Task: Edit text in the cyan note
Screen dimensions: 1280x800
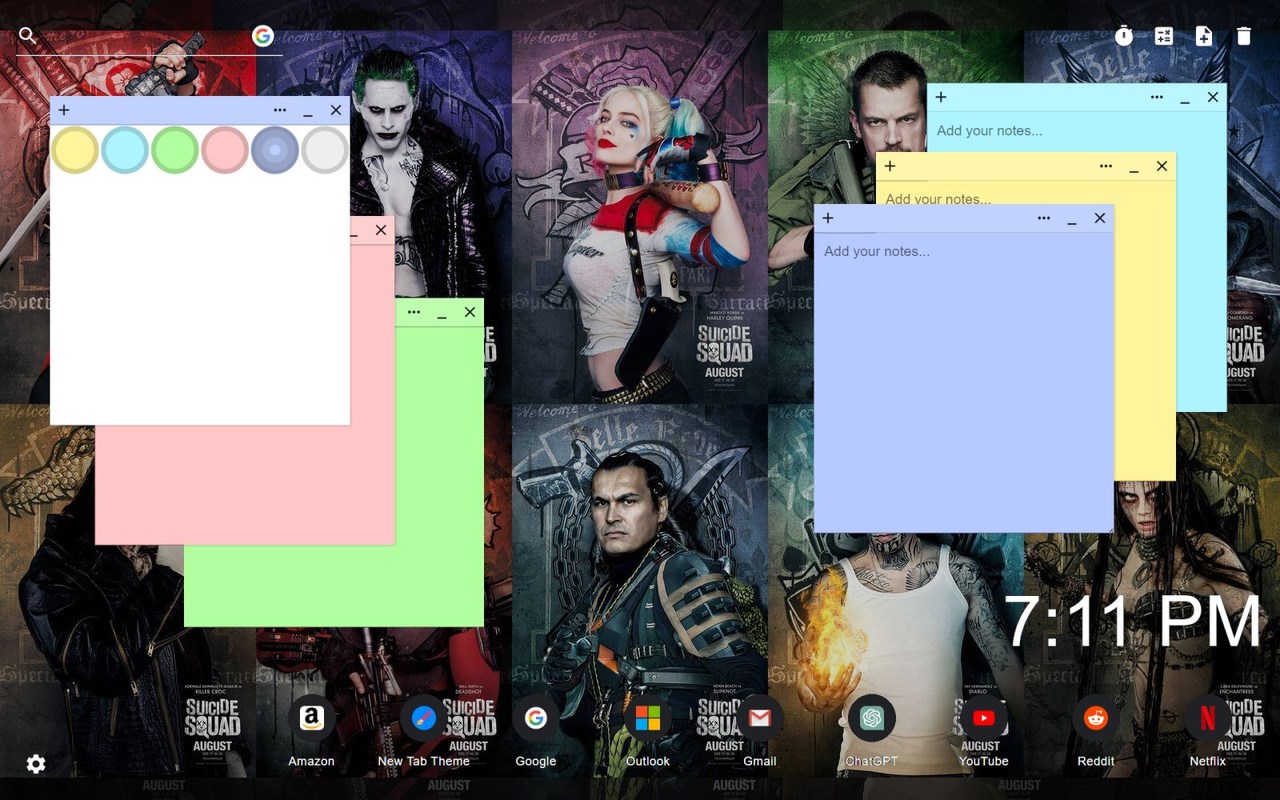Action: click(x=1077, y=131)
